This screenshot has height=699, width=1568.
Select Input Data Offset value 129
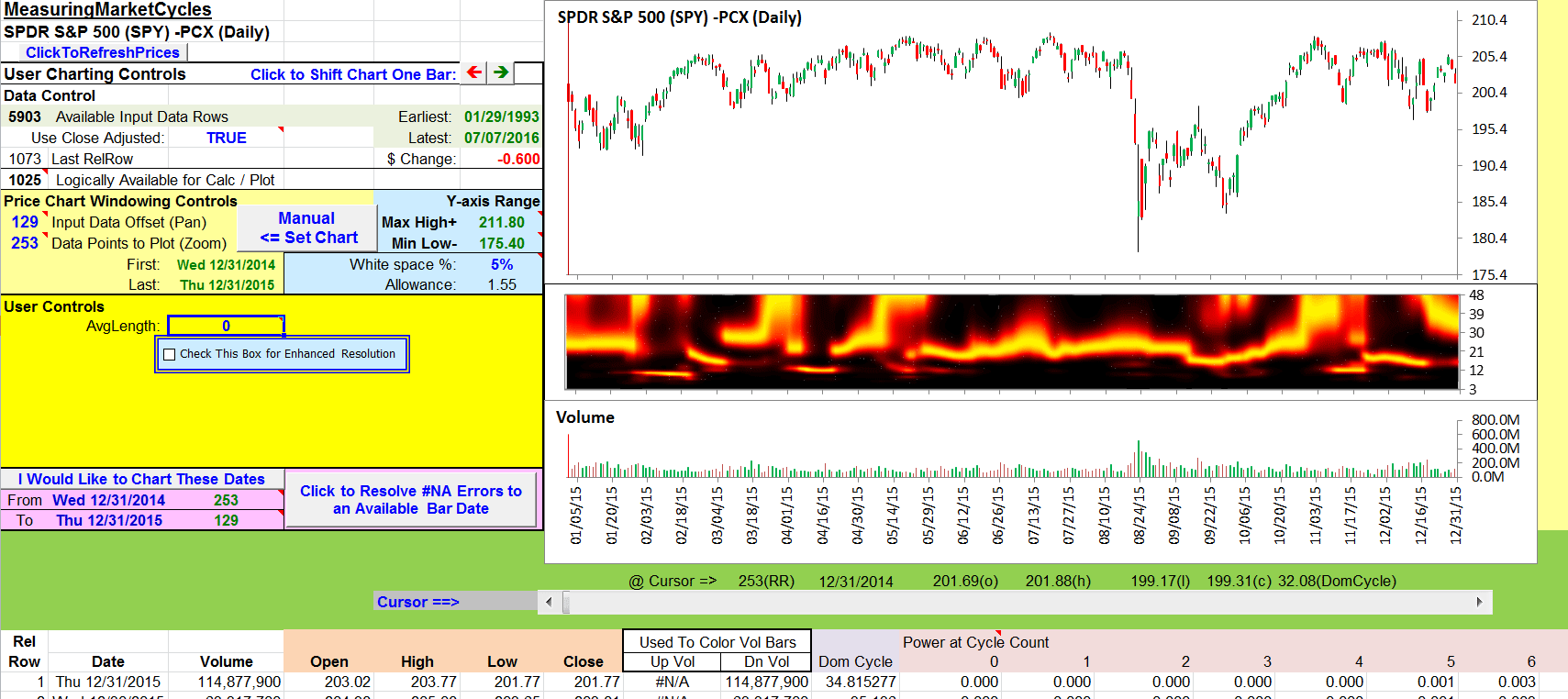point(25,222)
